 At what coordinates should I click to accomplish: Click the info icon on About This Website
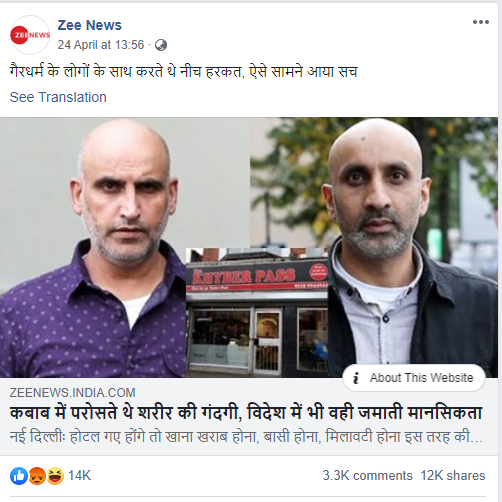356,378
